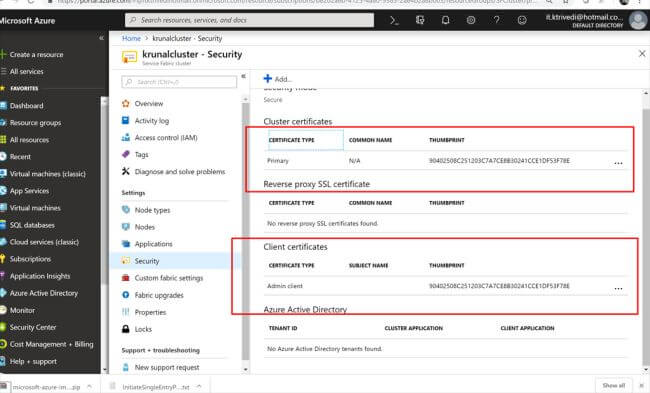This screenshot has width=650, height=393.
Task: Open Resource groups from the sidebar
Action: 35,123
